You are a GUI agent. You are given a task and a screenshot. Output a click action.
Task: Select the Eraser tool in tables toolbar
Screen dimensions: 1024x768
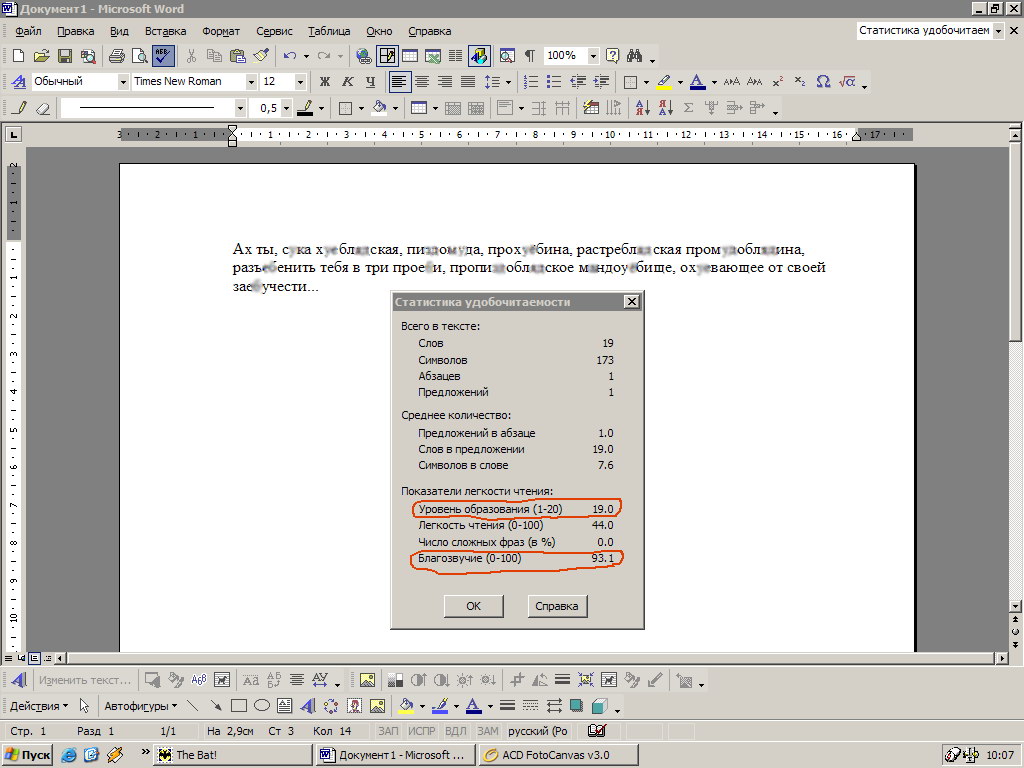pyautogui.click(x=42, y=108)
